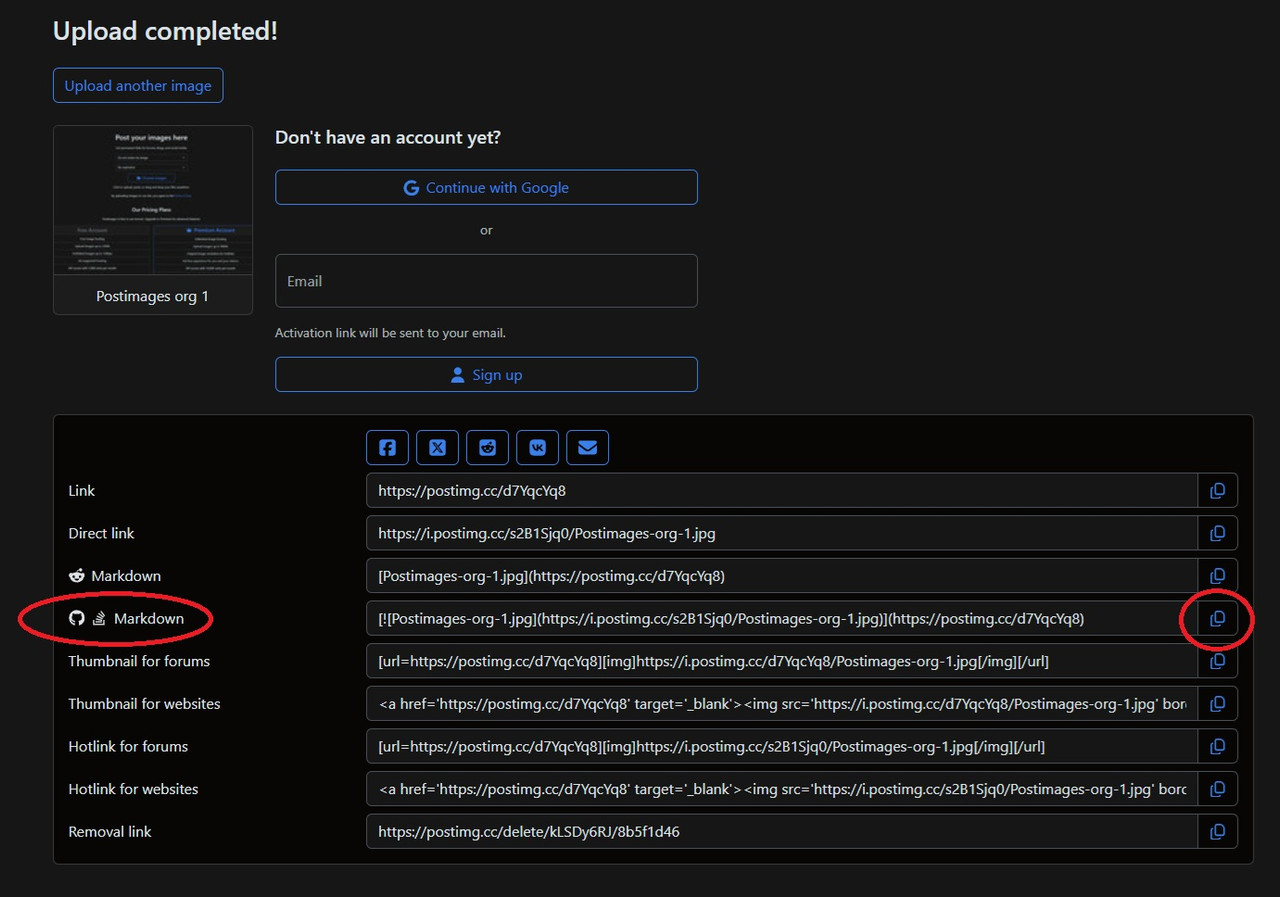This screenshot has height=897, width=1280.
Task: Copy the Removal link
Action: pyautogui.click(x=1217, y=831)
